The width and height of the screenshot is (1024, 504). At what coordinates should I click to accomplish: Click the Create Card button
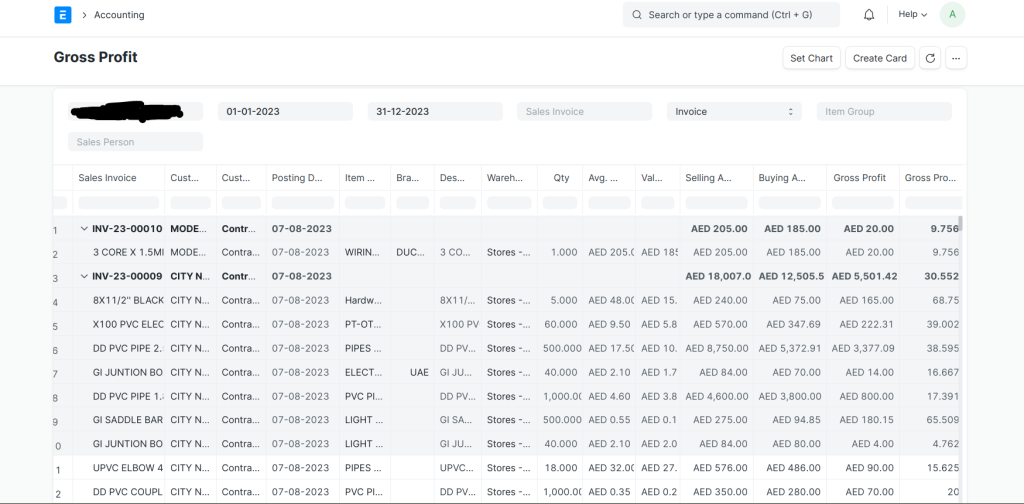pos(880,58)
